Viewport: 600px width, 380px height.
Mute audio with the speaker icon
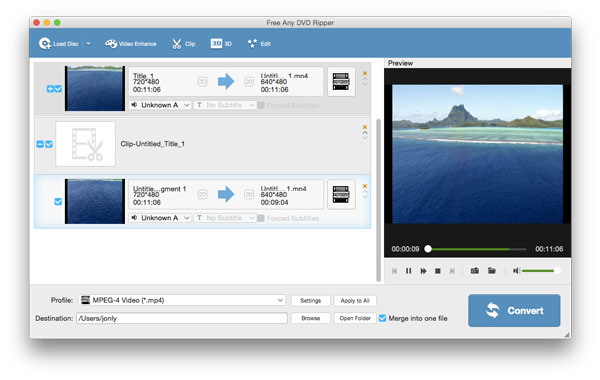coord(516,271)
